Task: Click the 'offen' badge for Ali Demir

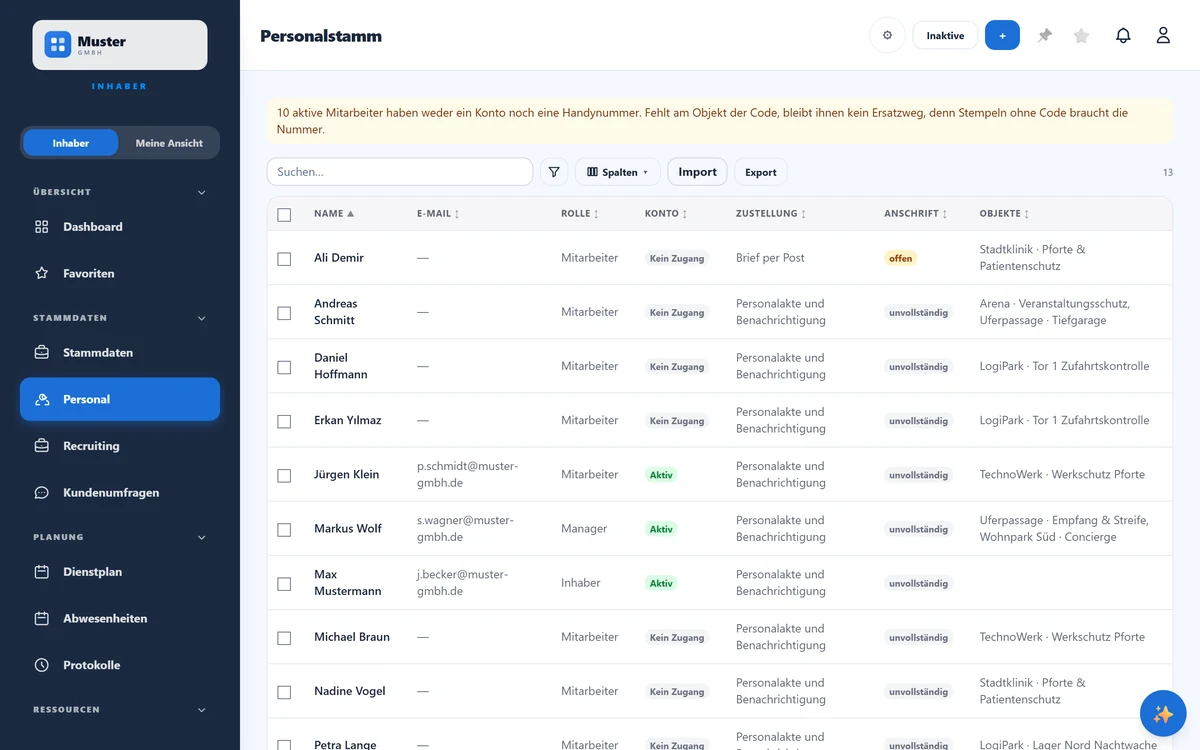Action: 901,258
